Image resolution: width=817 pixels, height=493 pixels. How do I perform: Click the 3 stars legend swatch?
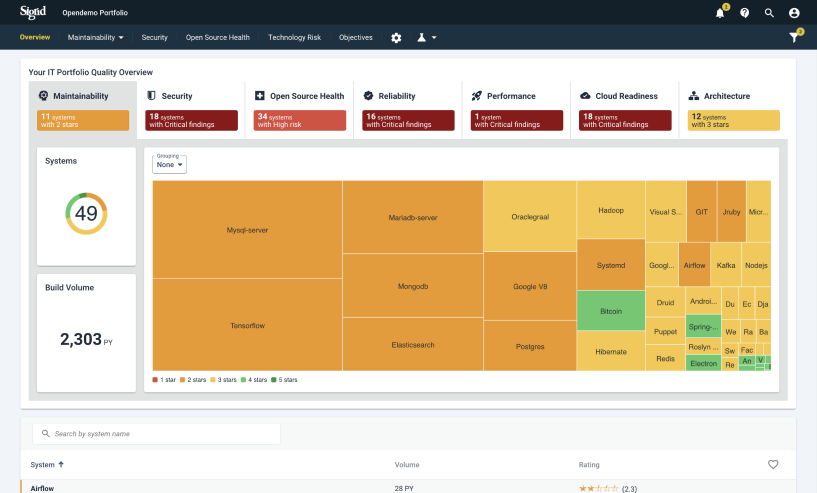(213, 380)
